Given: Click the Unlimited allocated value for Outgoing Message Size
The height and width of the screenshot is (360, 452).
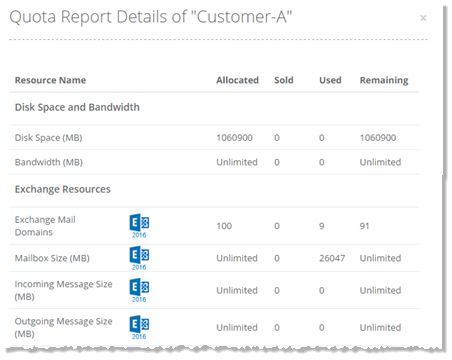Looking at the screenshot, I should [x=237, y=327].
